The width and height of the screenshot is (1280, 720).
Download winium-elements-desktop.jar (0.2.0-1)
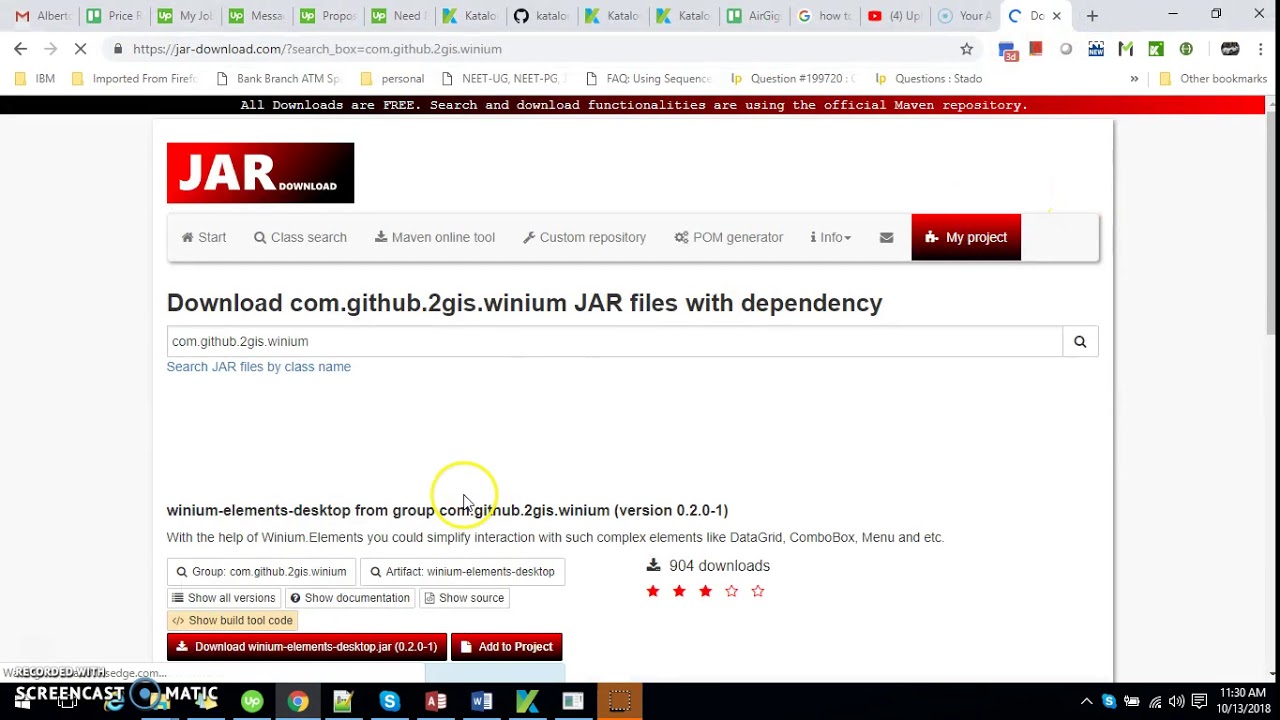(x=307, y=647)
